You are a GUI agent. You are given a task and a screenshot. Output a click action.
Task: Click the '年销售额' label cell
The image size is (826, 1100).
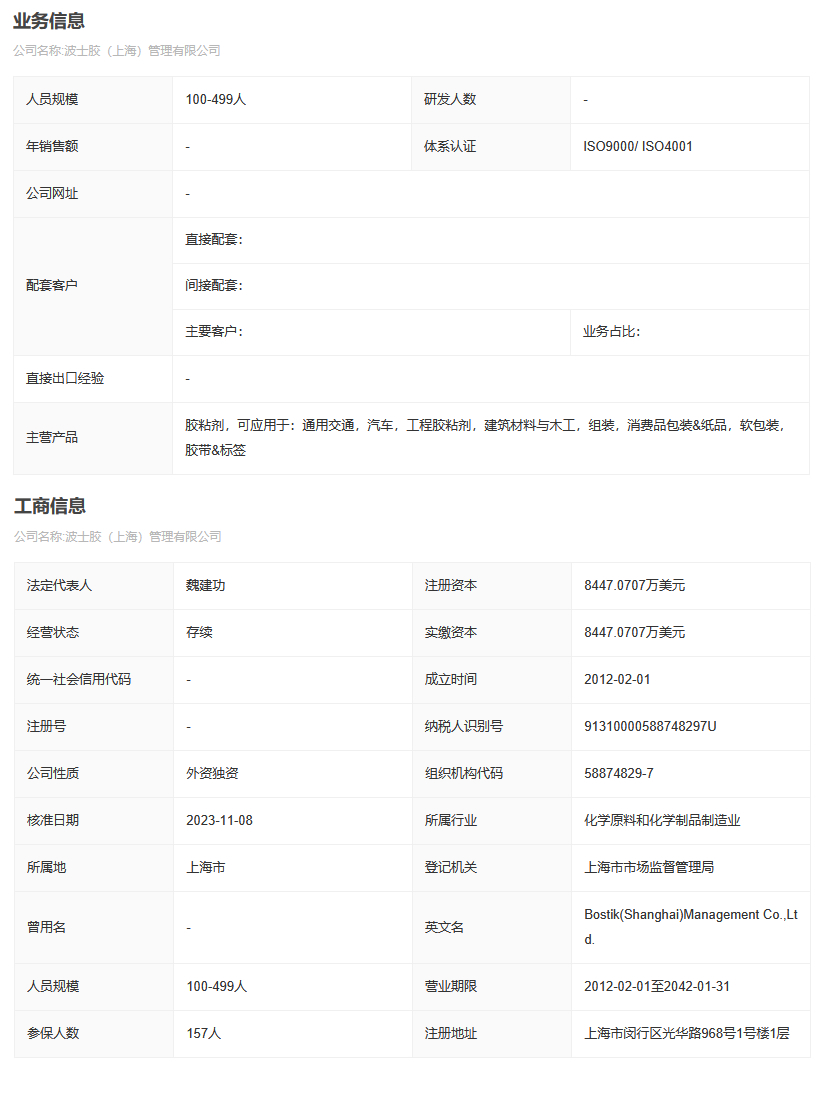[x=93, y=147]
